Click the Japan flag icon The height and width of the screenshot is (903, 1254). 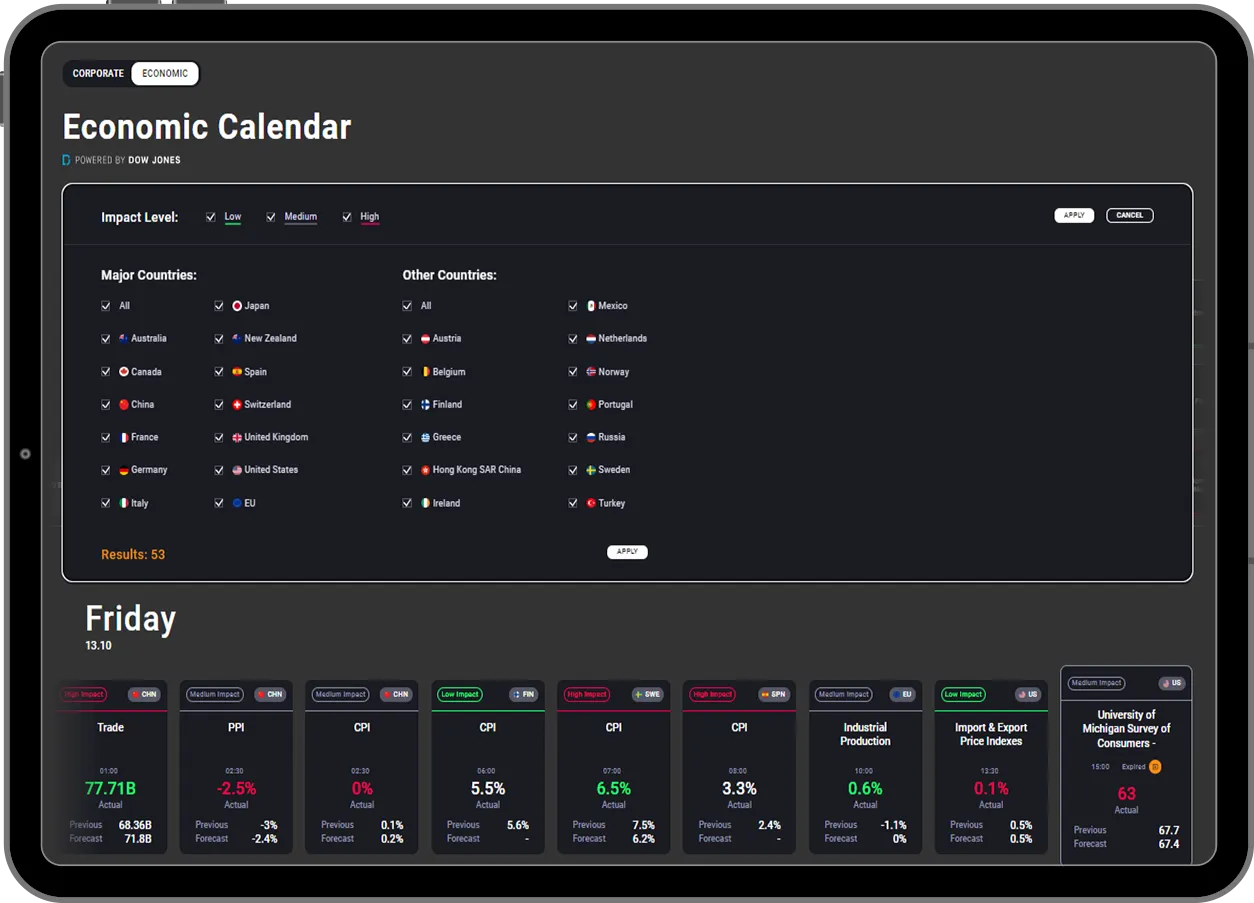coord(237,306)
